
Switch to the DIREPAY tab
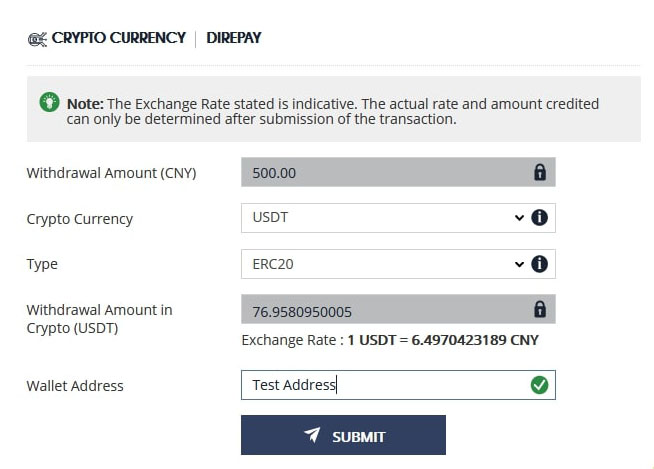(x=234, y=38)
